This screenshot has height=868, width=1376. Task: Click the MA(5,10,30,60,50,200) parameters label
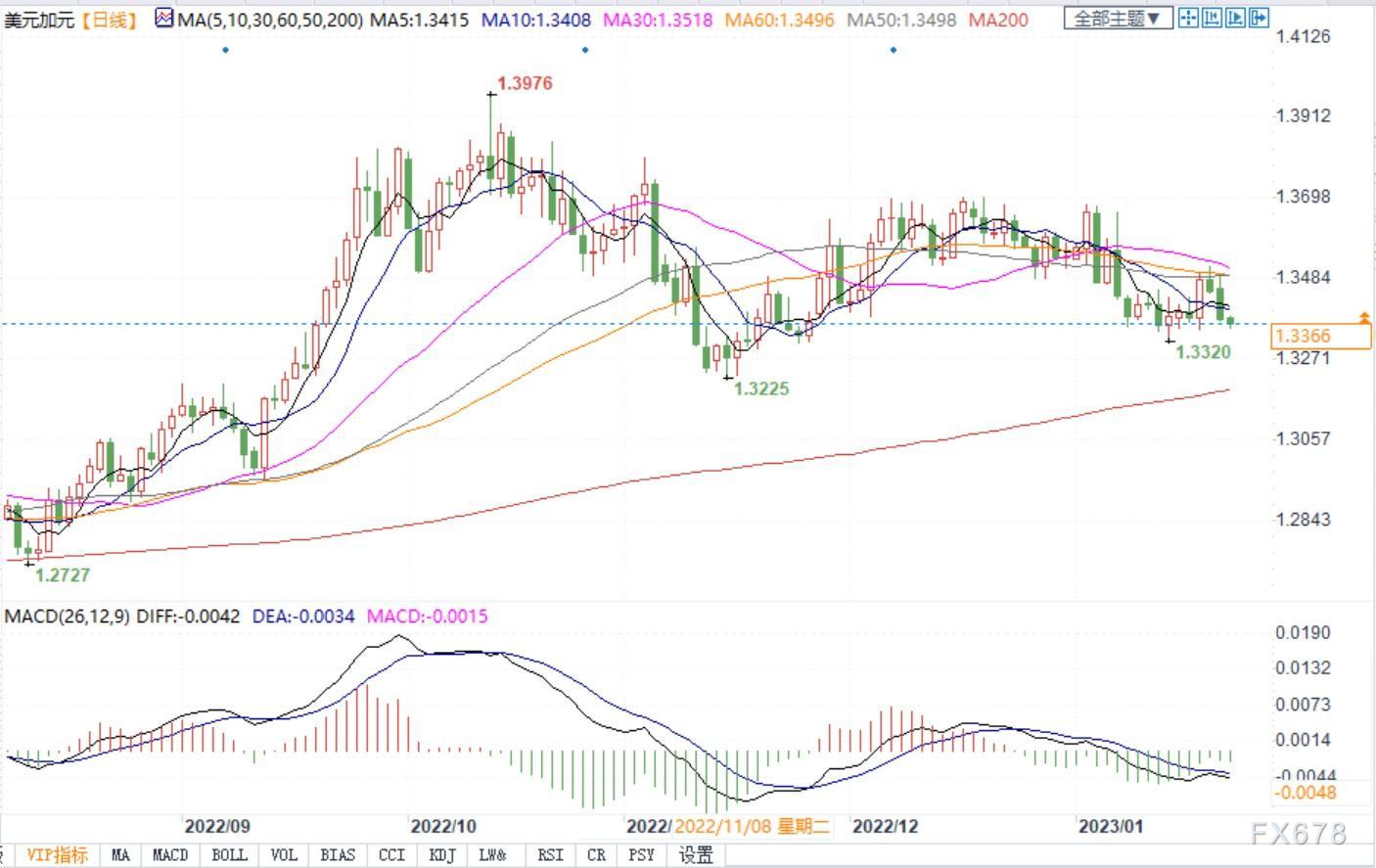(270, 20)
